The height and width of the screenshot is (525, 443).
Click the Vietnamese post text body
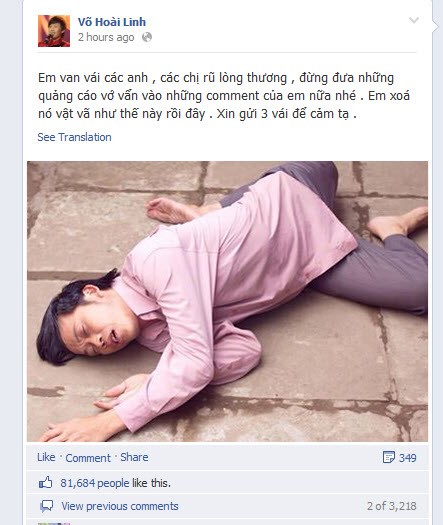coord(224,96)
